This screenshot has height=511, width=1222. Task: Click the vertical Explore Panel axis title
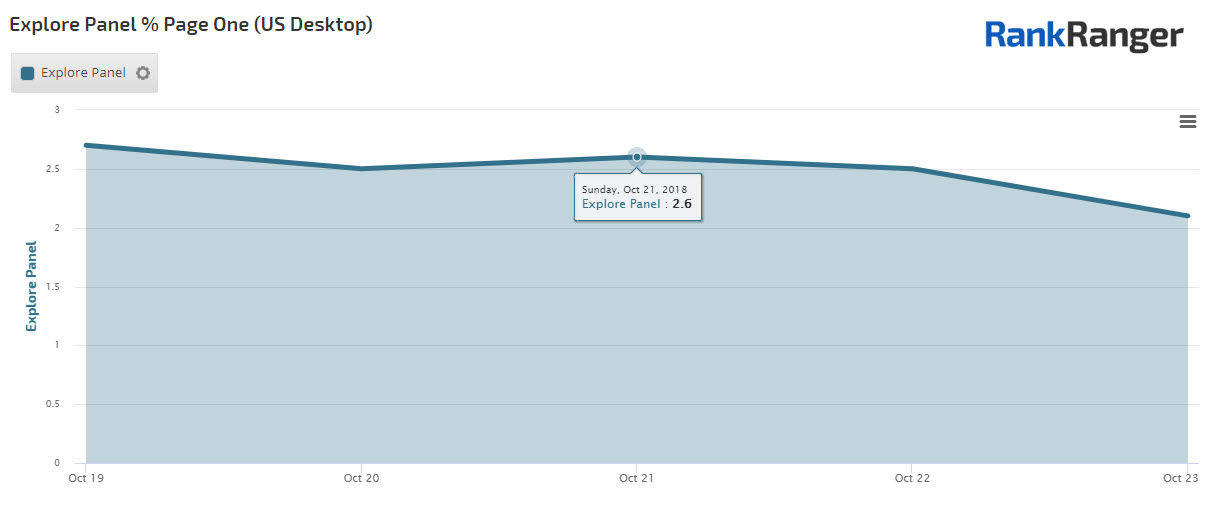click(32, 286)
